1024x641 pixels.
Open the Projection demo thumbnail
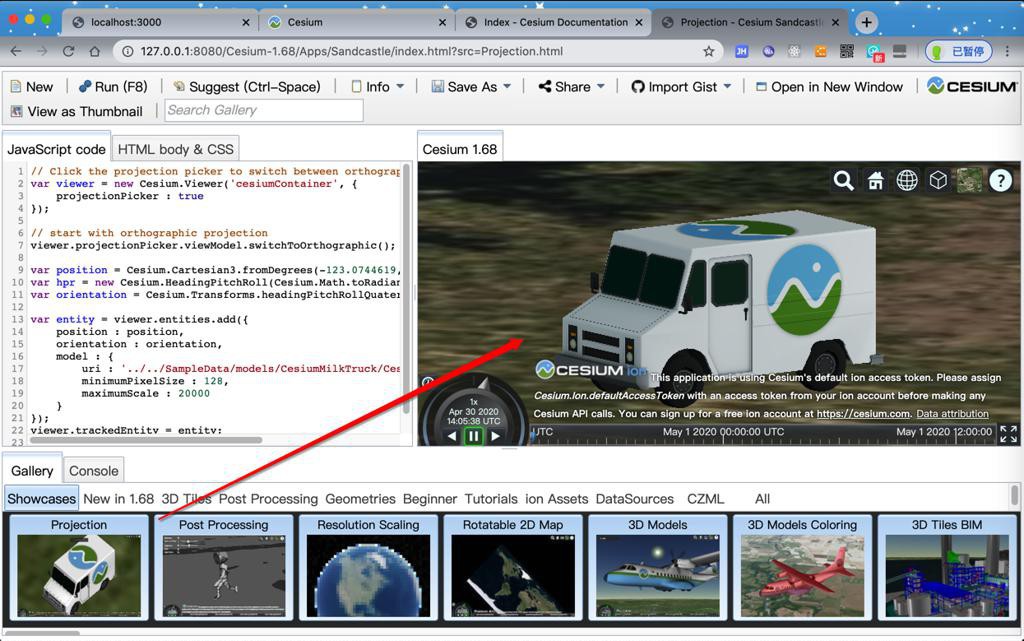tap(78, 567)
